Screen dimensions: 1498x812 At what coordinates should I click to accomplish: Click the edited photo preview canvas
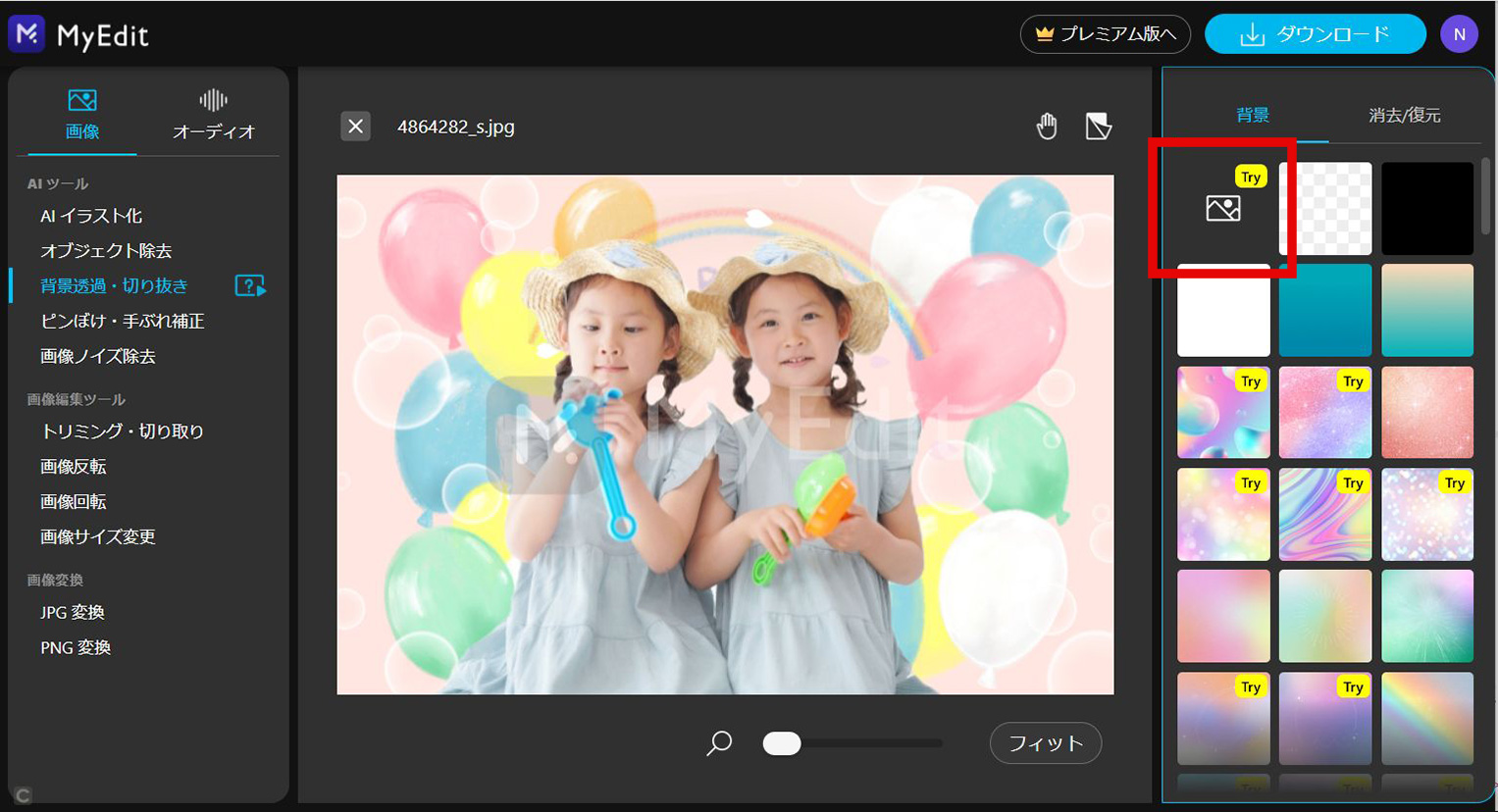pos(725,434)
